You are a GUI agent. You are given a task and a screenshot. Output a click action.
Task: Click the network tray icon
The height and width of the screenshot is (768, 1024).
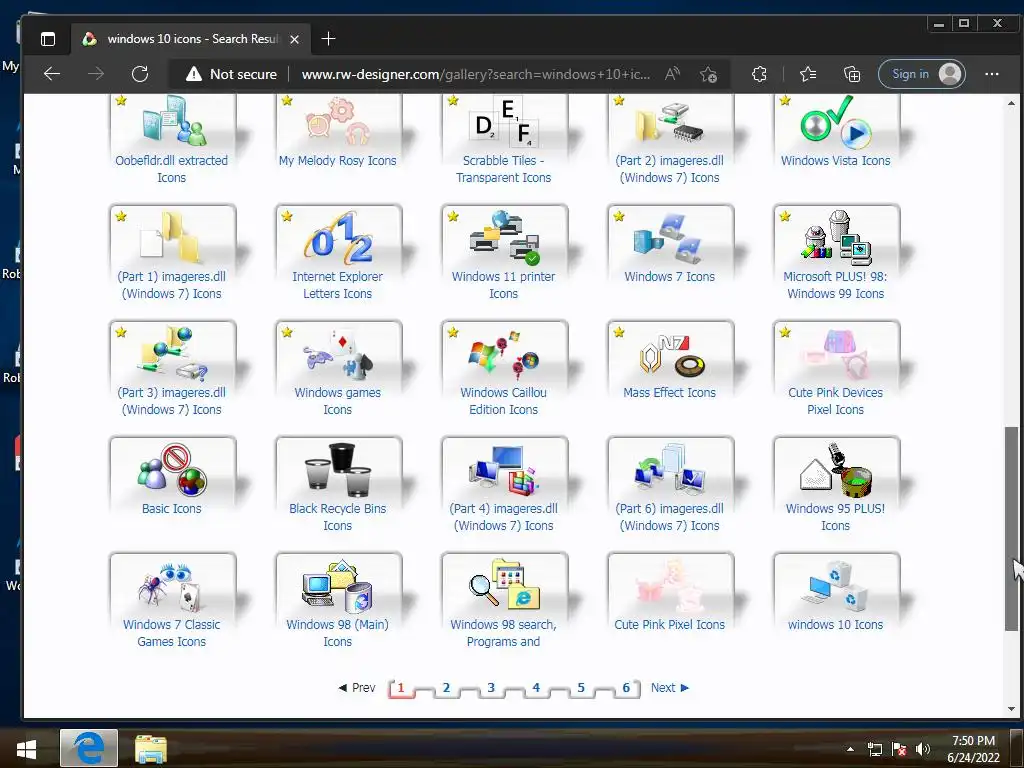click(x=874, y=749)
